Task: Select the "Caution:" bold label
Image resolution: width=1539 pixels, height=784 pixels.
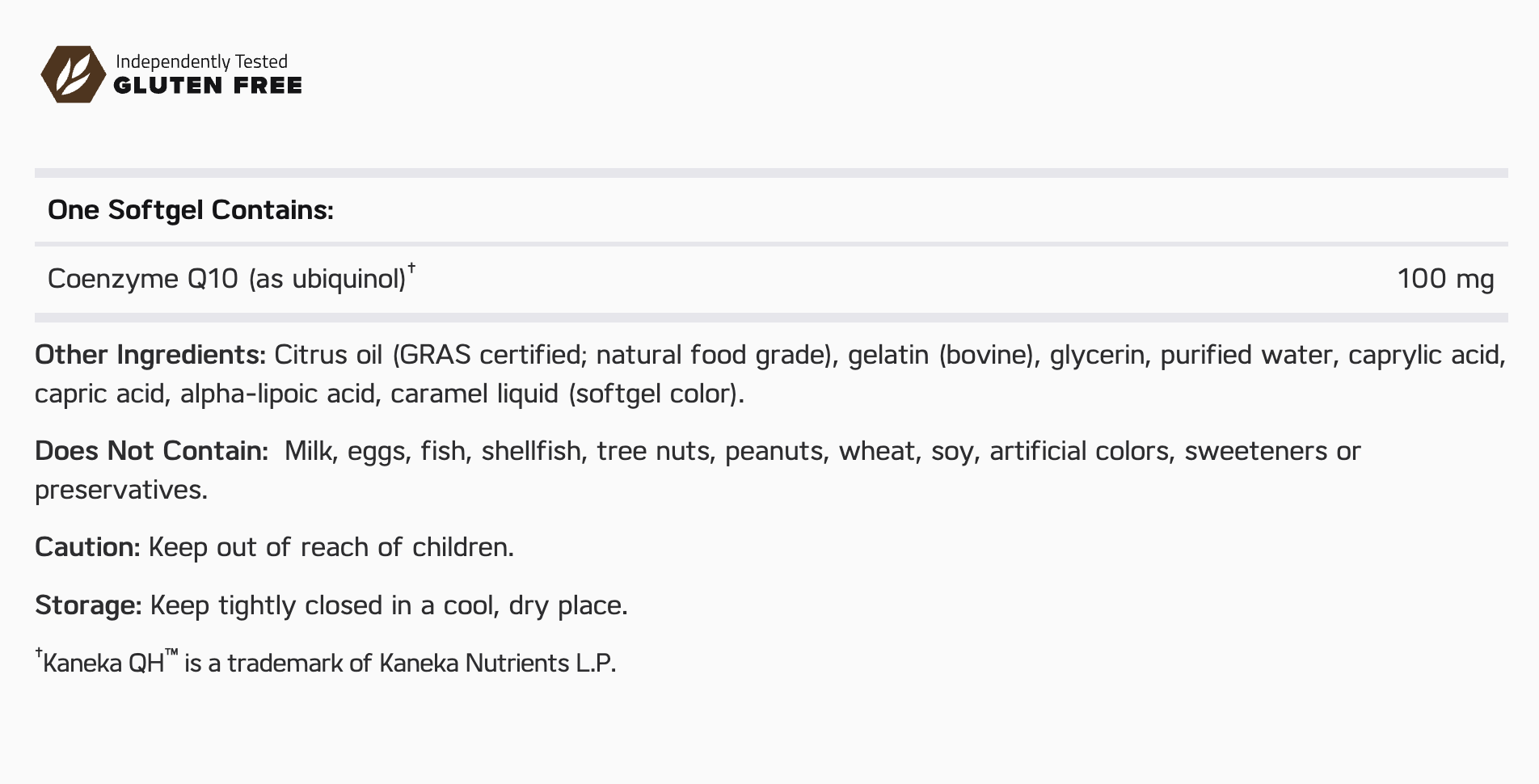Action: click(87, 547)
